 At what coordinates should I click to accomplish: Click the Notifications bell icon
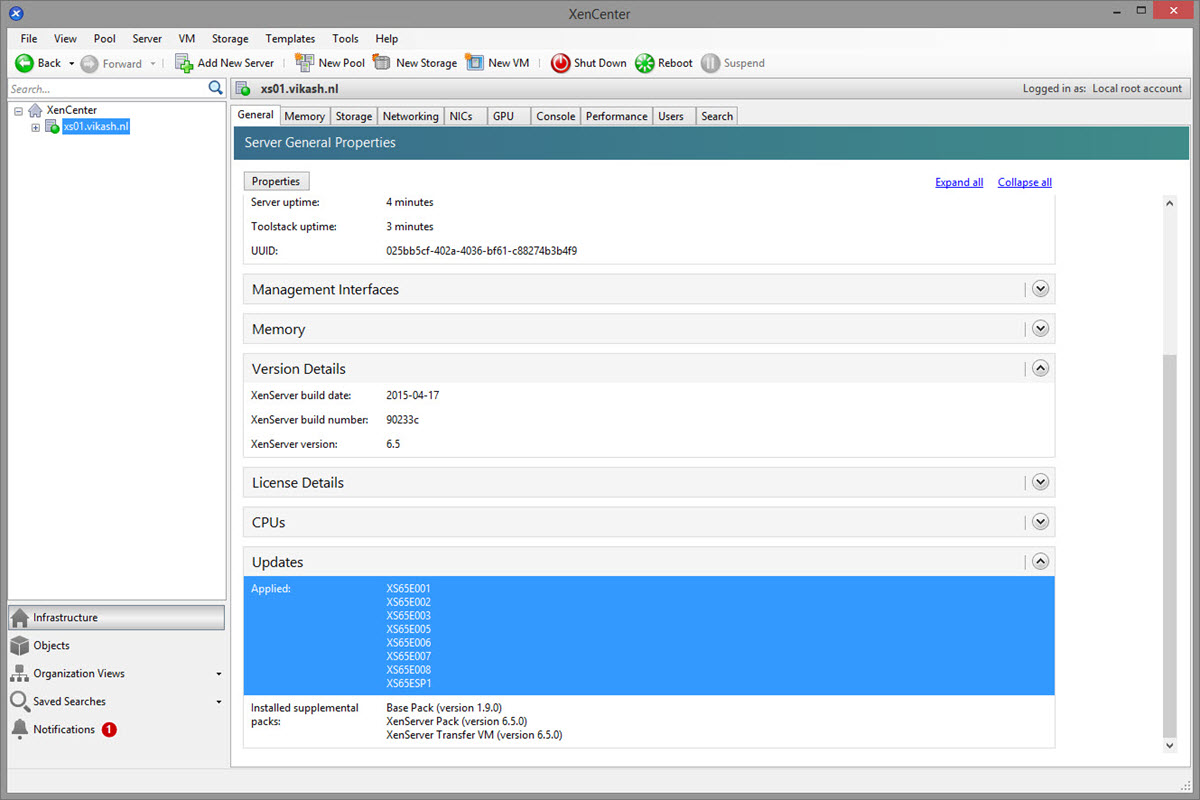click(x=19, y=730)
